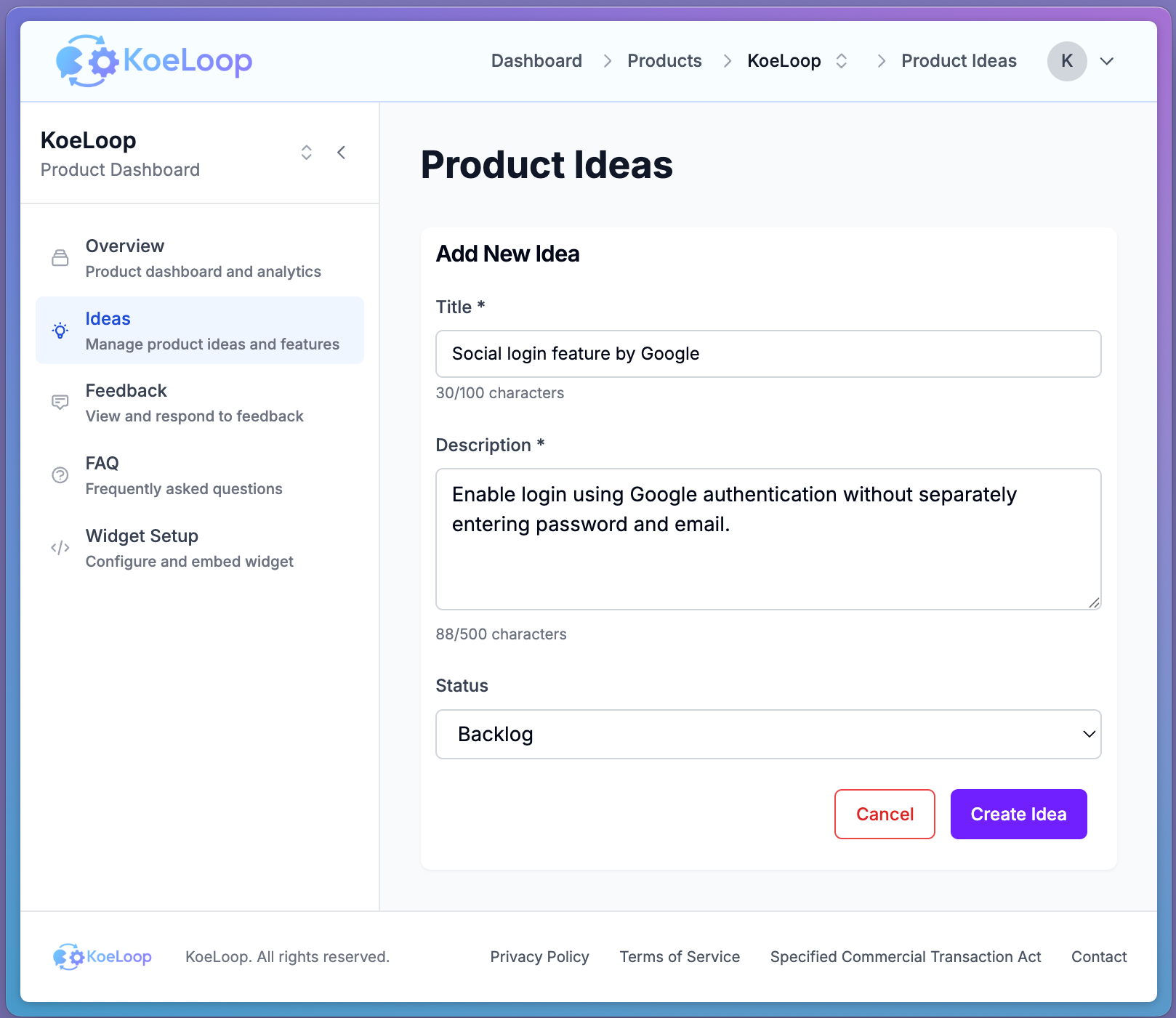Image resolution: width=1176 pixels, height=1018 pixels.
Task: Open account menu via the K avatar
Action: [x=1066, y=61]
